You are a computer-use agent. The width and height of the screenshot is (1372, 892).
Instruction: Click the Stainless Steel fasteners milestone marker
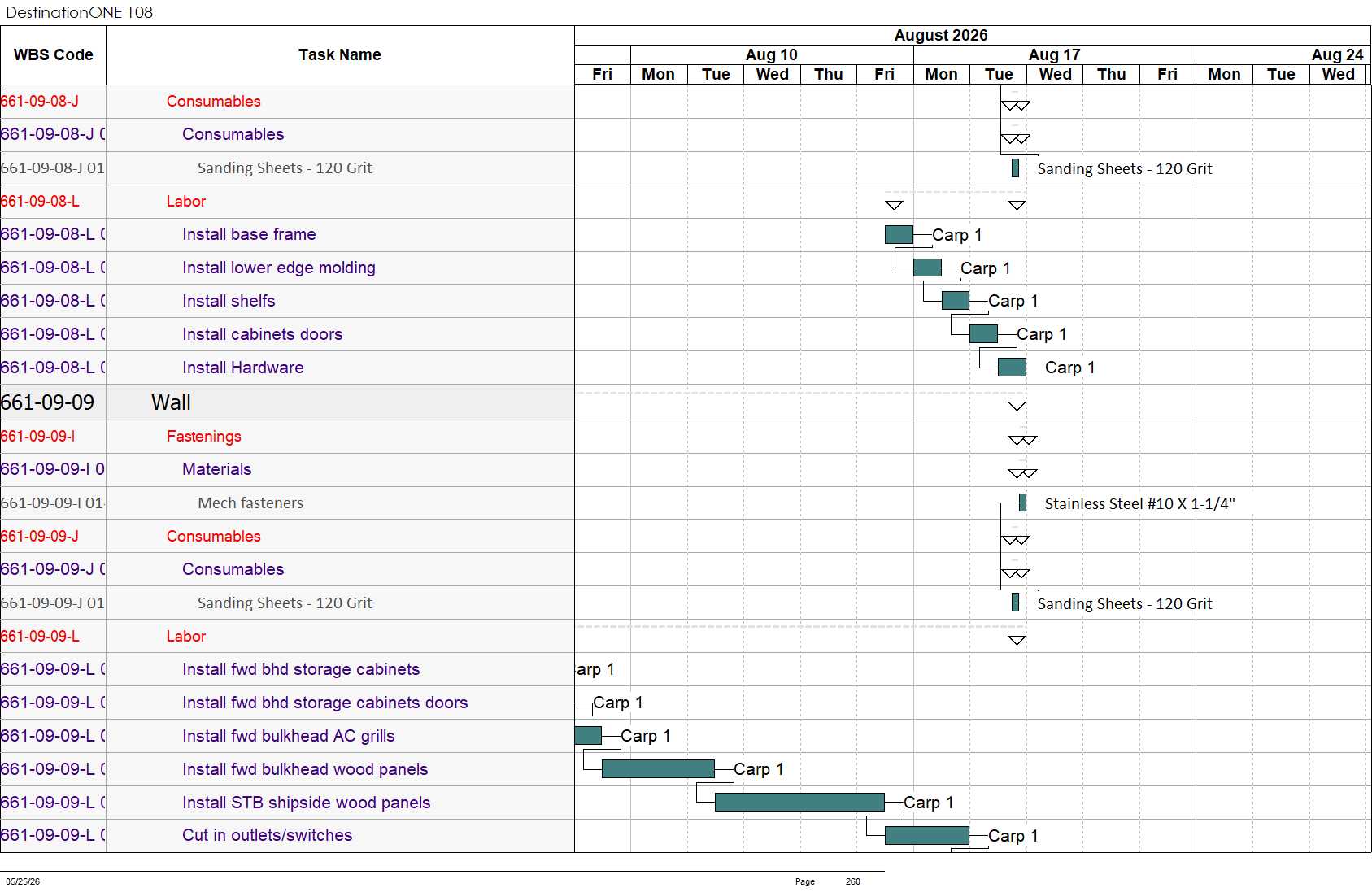point(1022,503)
